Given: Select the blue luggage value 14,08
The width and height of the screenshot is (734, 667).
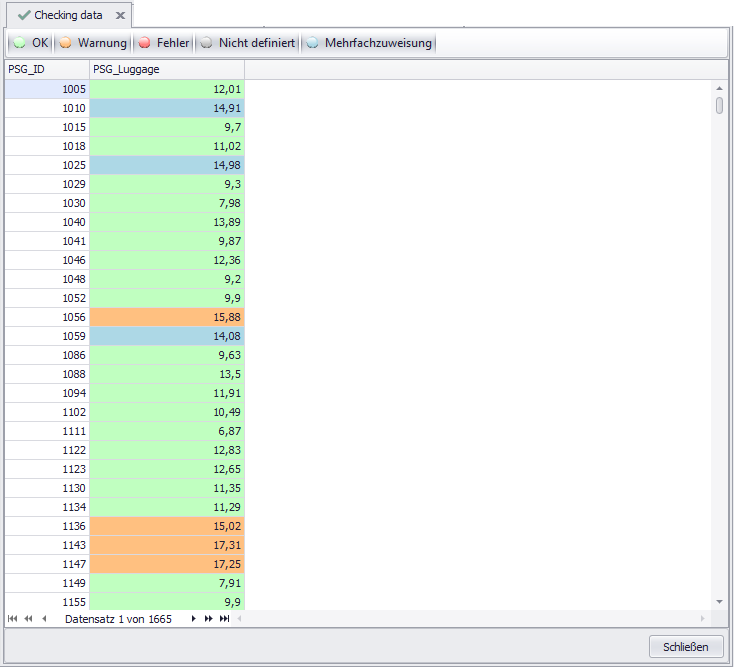Looking at the screenshot, I should coord(167,336).
